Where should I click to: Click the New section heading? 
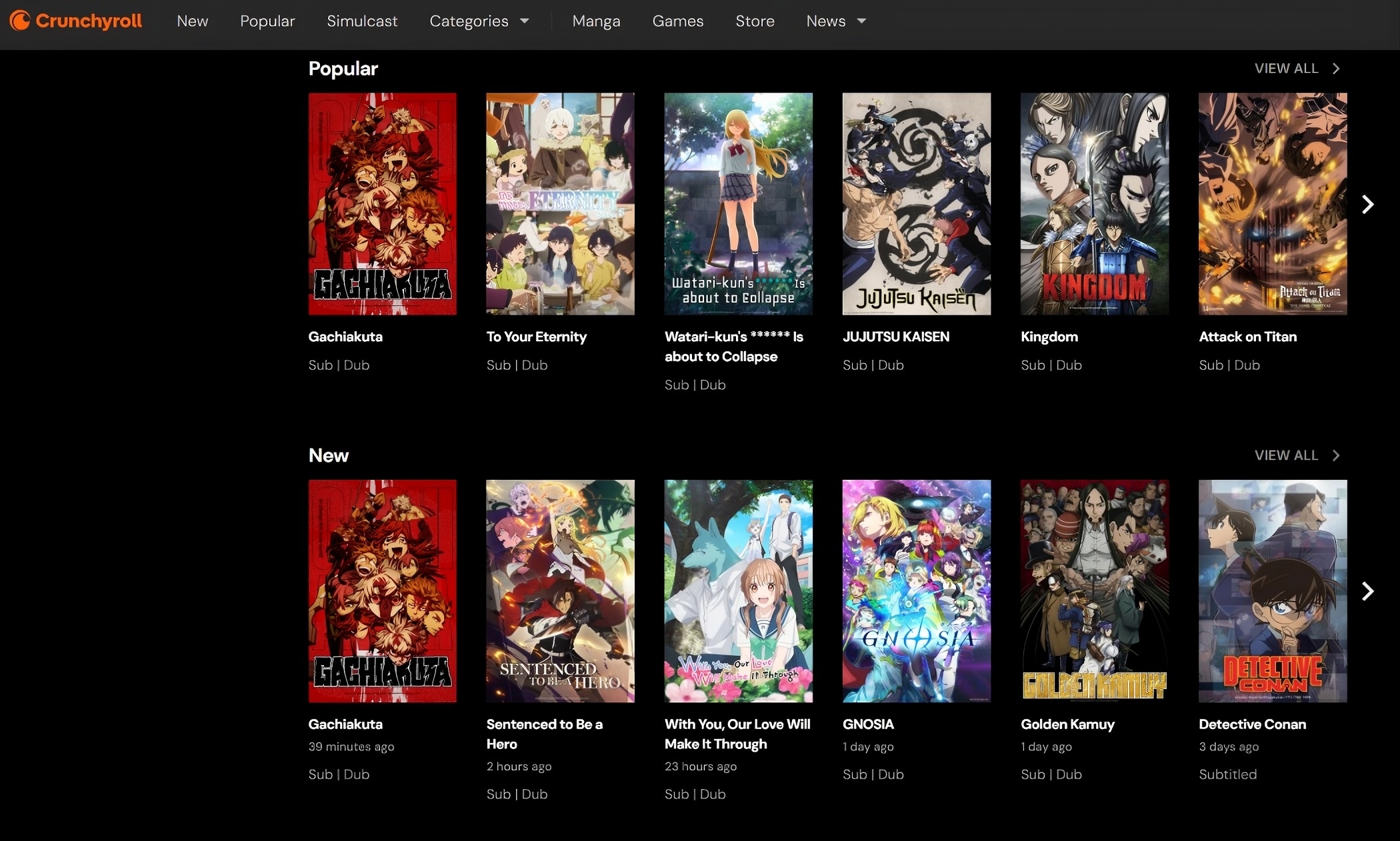(x=329, y=455)
